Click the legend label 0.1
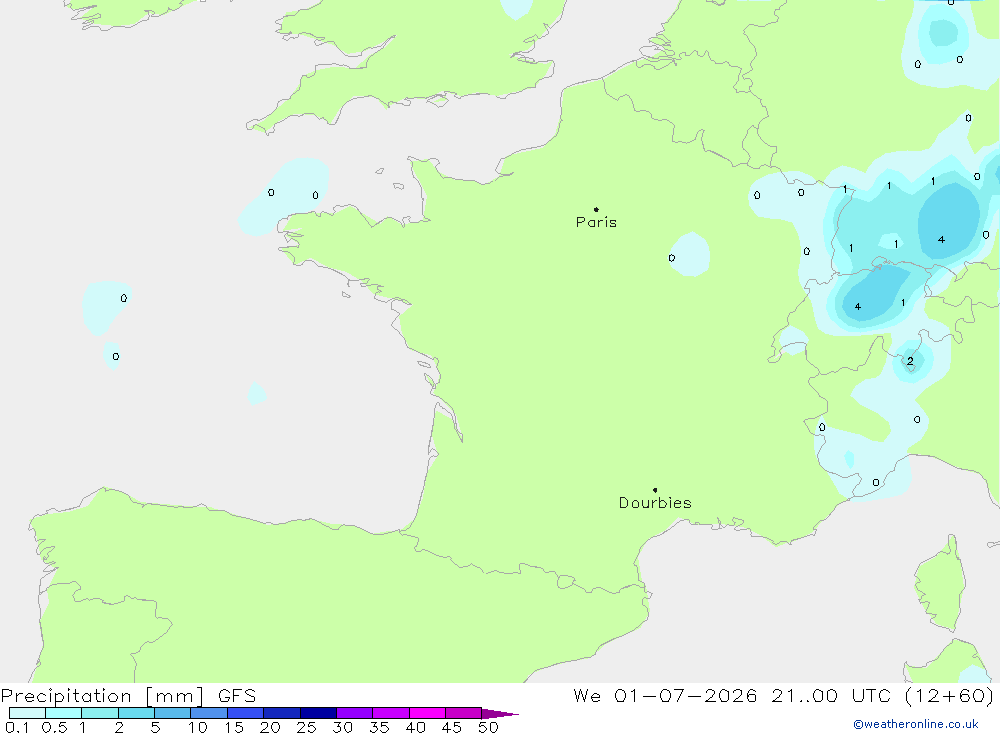The width and height of the screenshot is (1000, 733). (17, 727)
